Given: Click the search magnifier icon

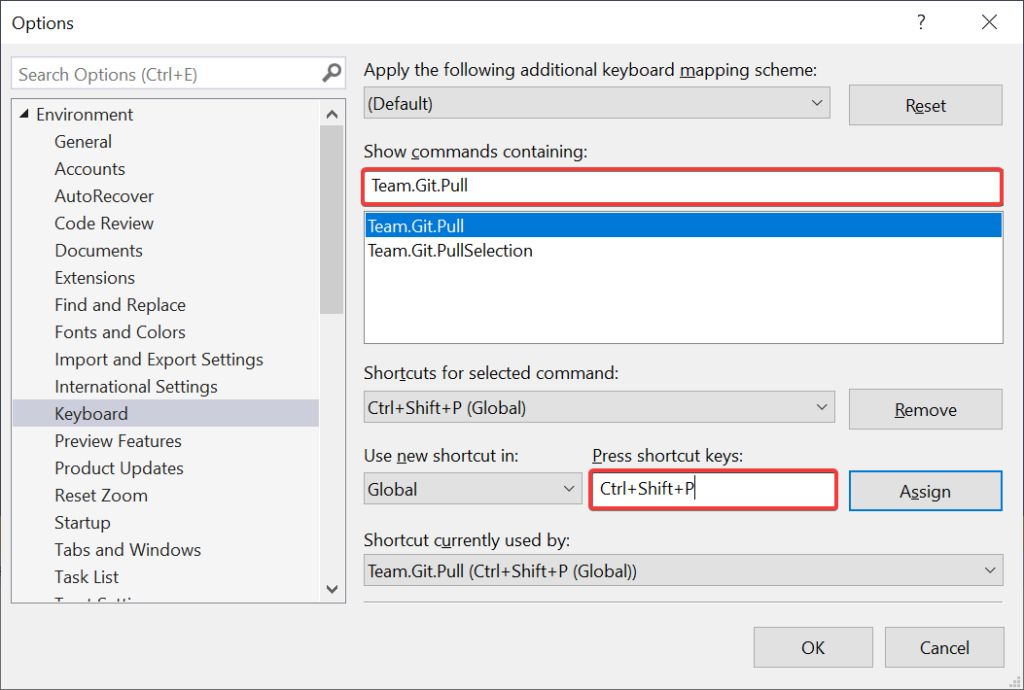Looking at the screenshot, I should tap(330, 73).
